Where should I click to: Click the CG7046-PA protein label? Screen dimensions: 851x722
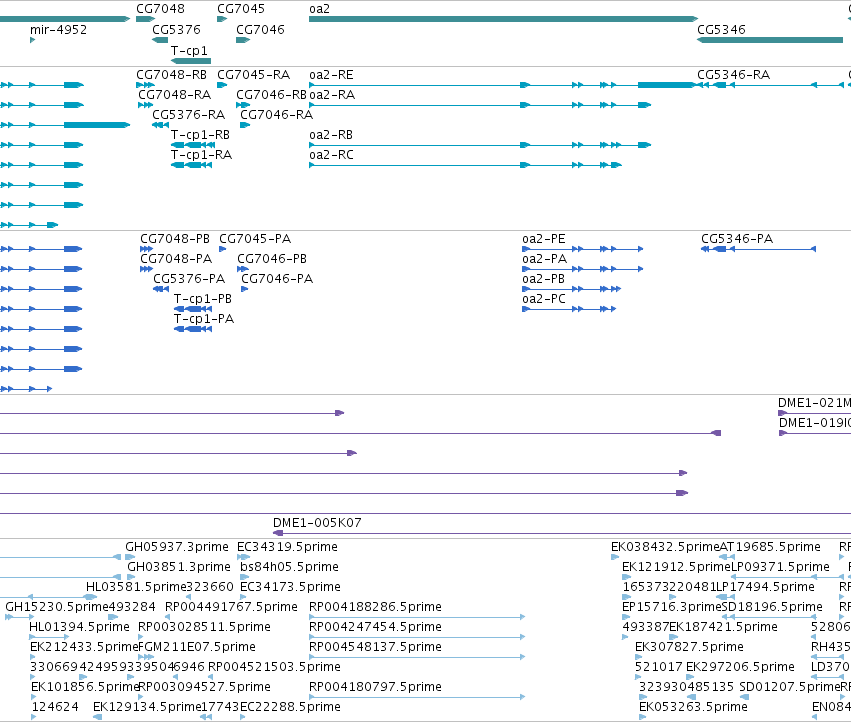[277, 279]
